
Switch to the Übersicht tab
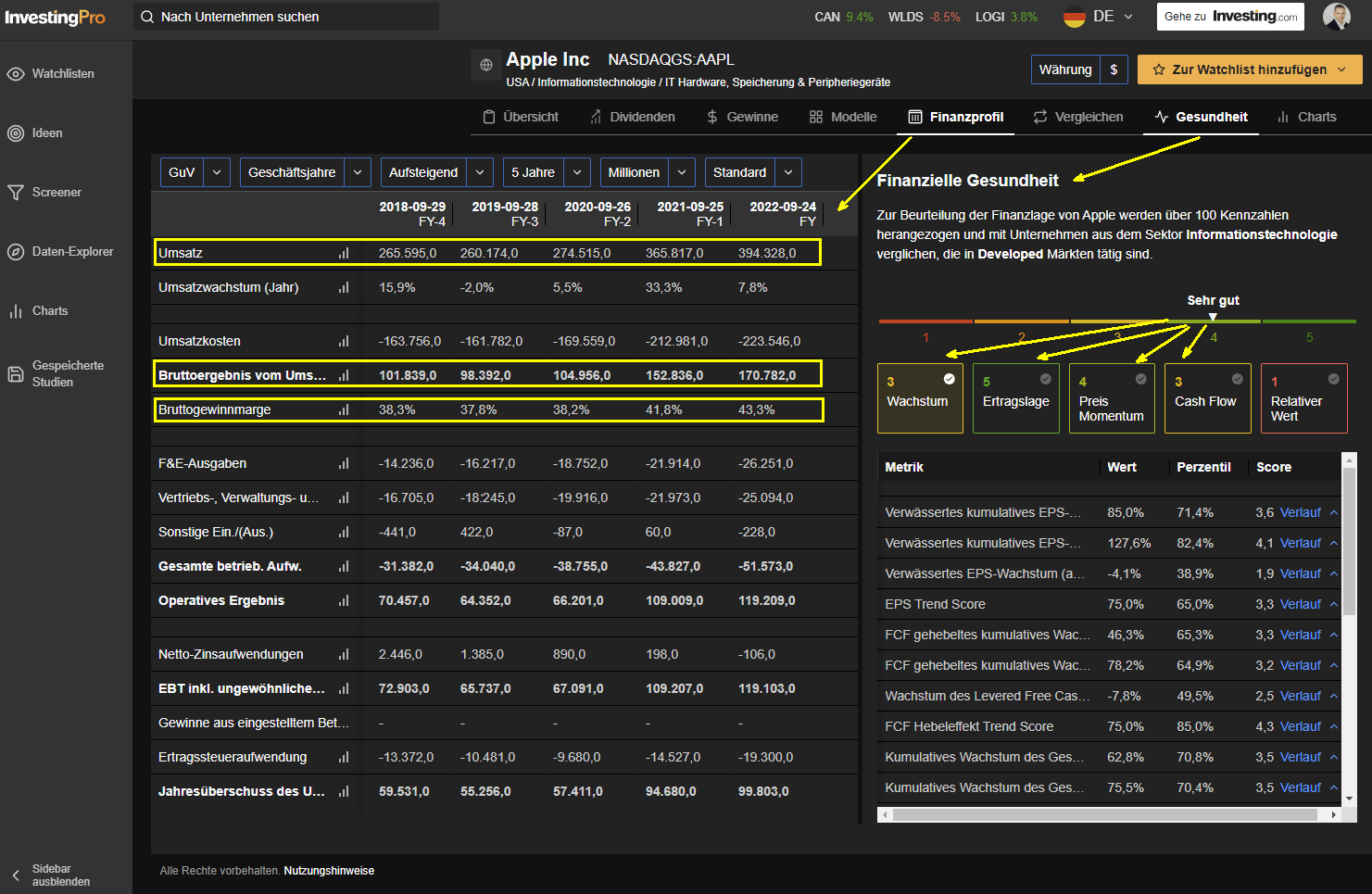[521, 117]
